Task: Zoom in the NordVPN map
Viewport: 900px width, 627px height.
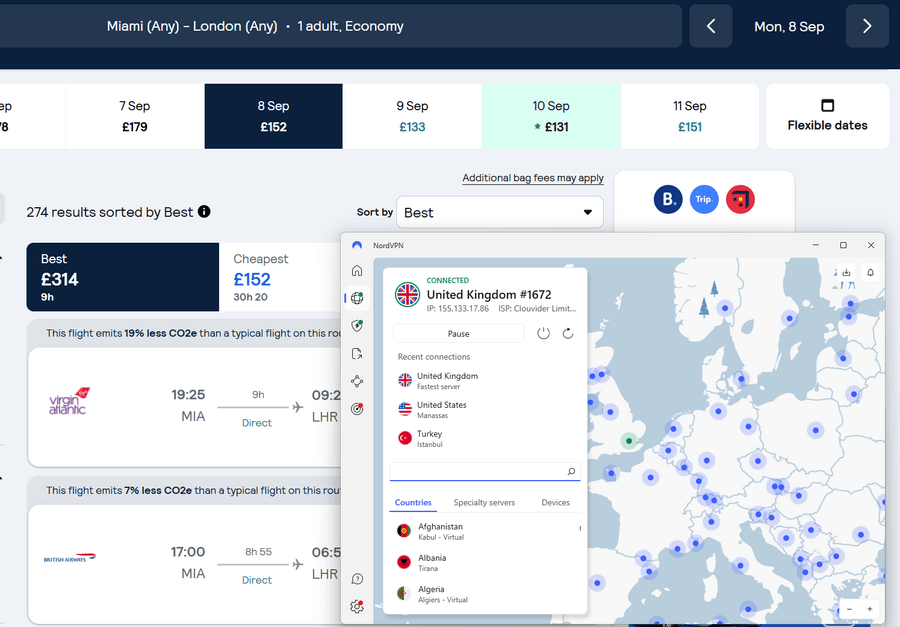Action: (x=870, y=609)
